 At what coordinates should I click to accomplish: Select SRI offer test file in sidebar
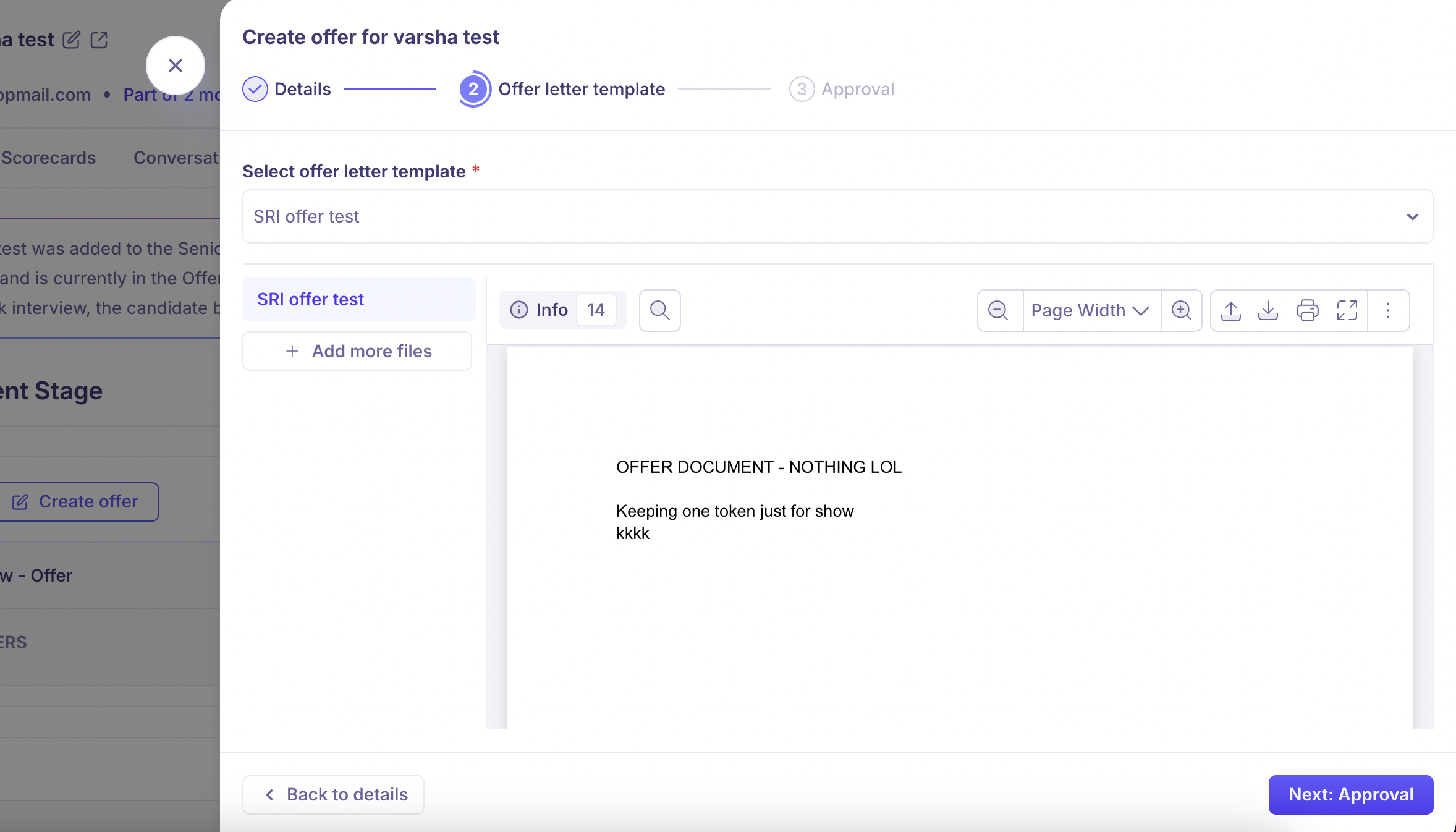[358, 299]
